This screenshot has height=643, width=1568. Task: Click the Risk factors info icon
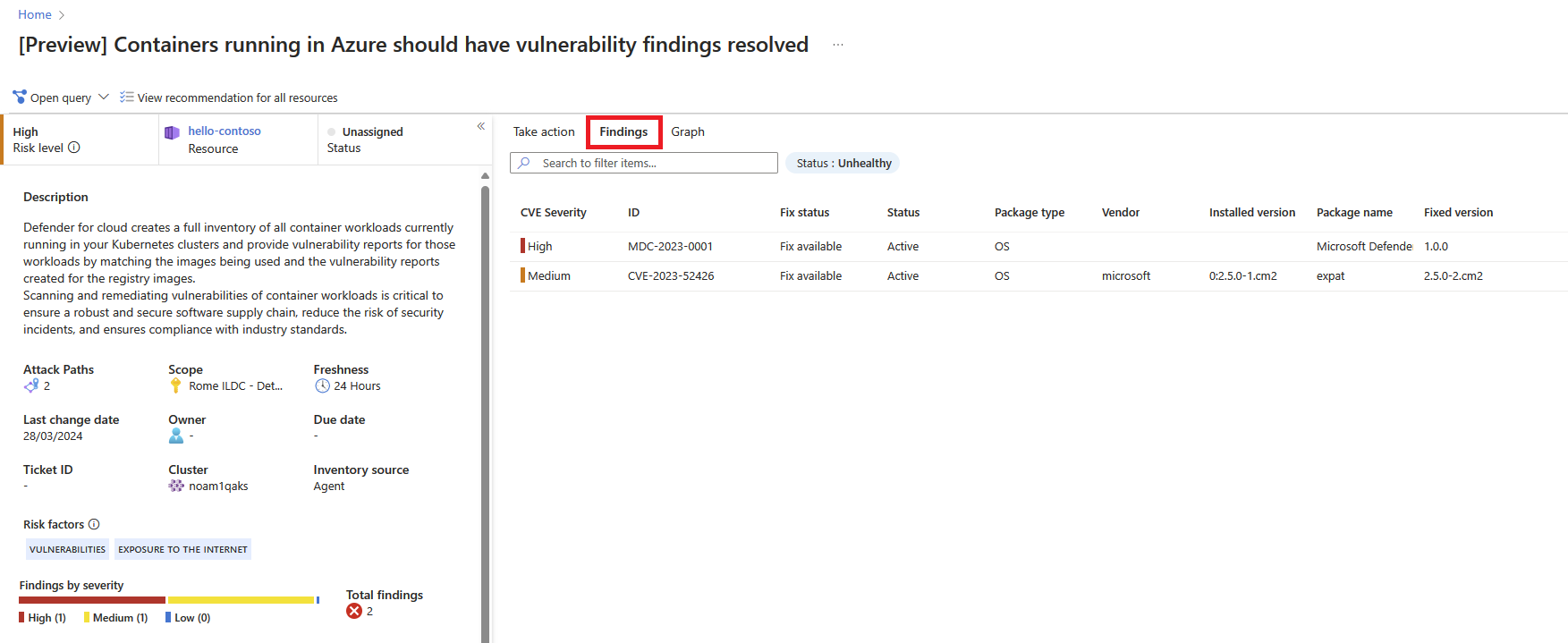[x=94, y=524]
